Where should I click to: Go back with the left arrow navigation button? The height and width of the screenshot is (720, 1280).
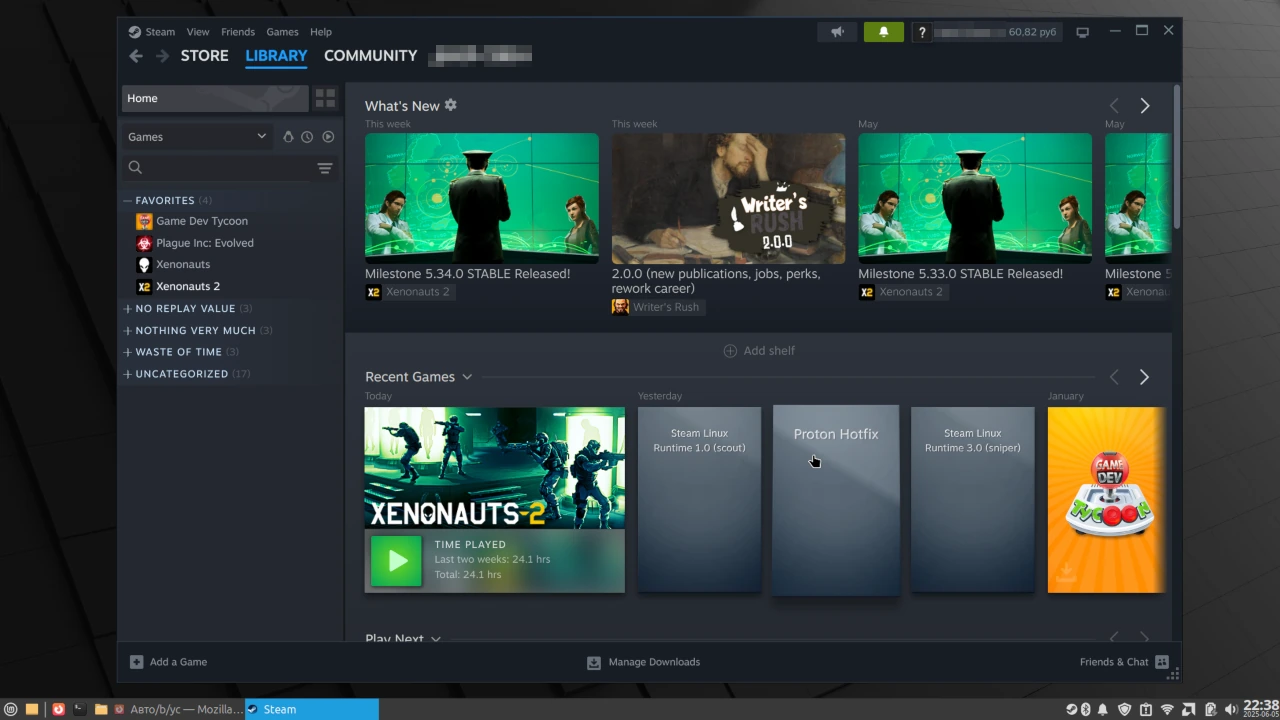(x=136, y=56)
